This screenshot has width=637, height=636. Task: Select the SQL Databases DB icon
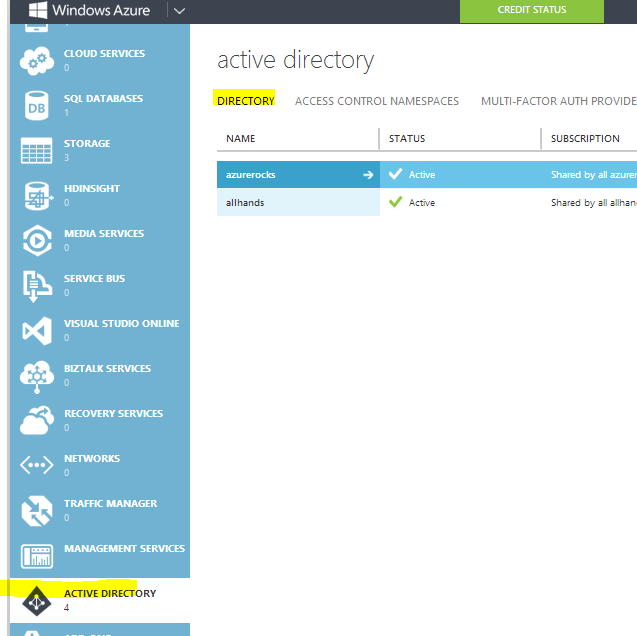tap(37, 106)
